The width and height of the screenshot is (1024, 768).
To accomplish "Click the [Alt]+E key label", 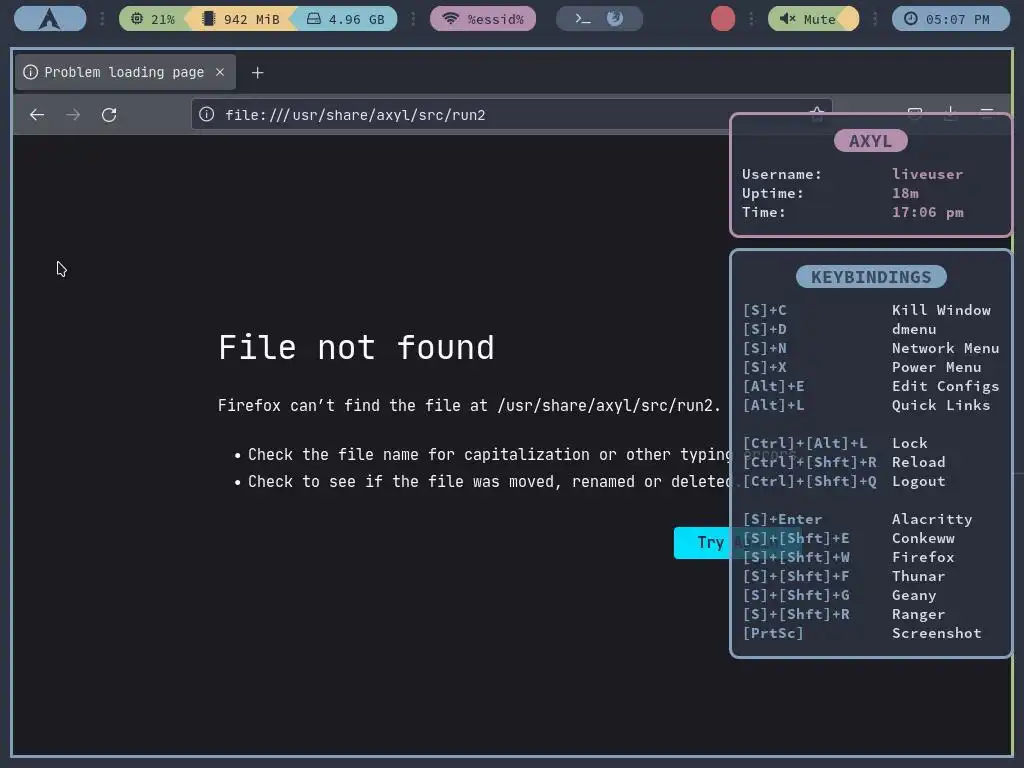I will coord(773,386).
